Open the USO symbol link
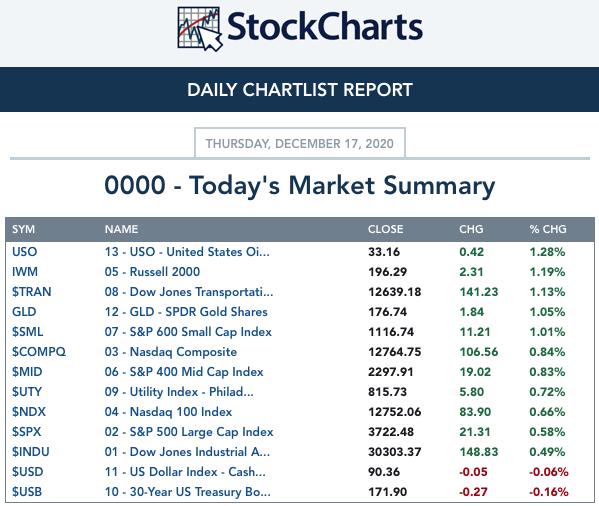The width and height of the screenshot is (599, 506). click(24, 252)
